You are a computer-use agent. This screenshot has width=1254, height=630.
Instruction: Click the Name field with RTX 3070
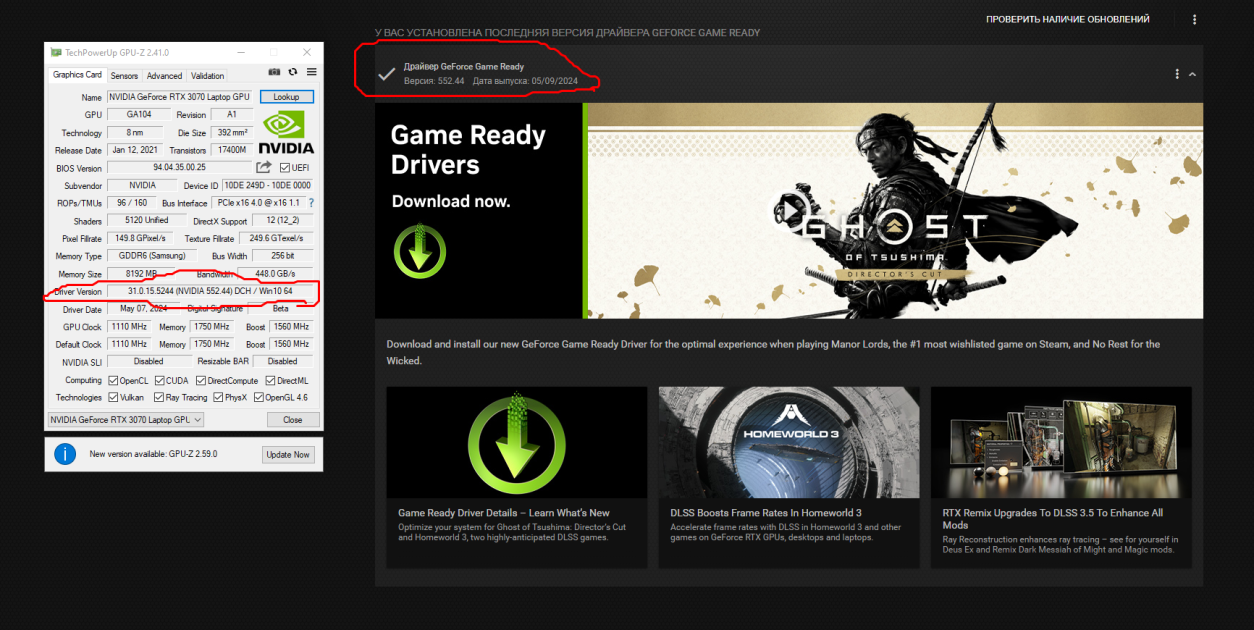(x=180, y=97)
